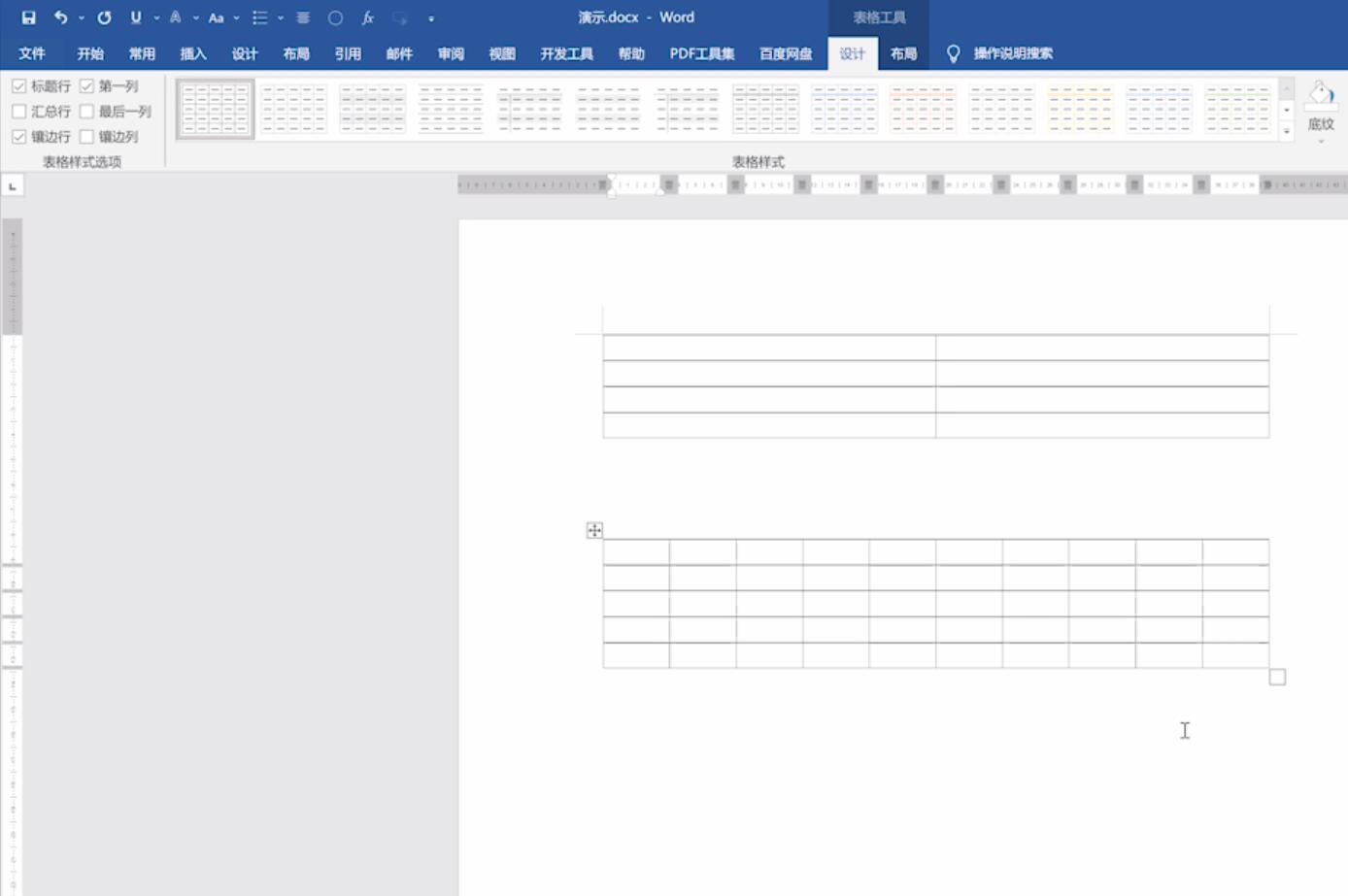
Task: Uncheck the 镶边行 checkbox
Action: coord(18,137)
